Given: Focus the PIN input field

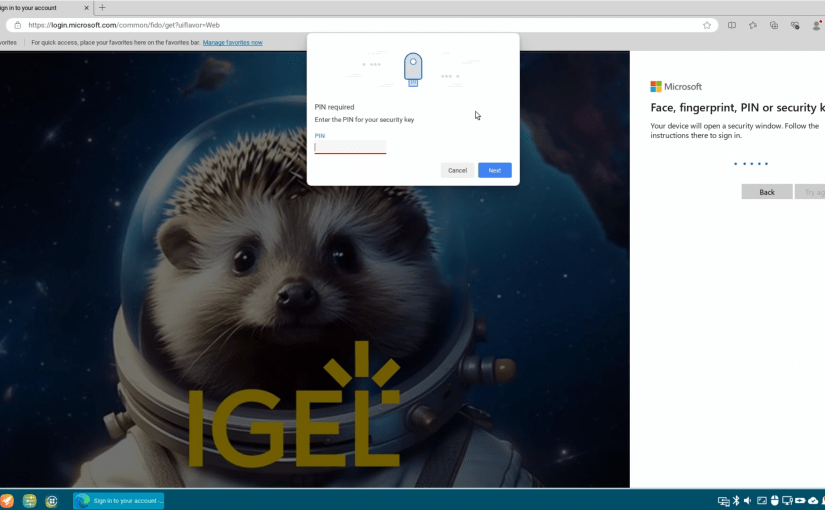Looking at the screenshot, I should point(350,147).
